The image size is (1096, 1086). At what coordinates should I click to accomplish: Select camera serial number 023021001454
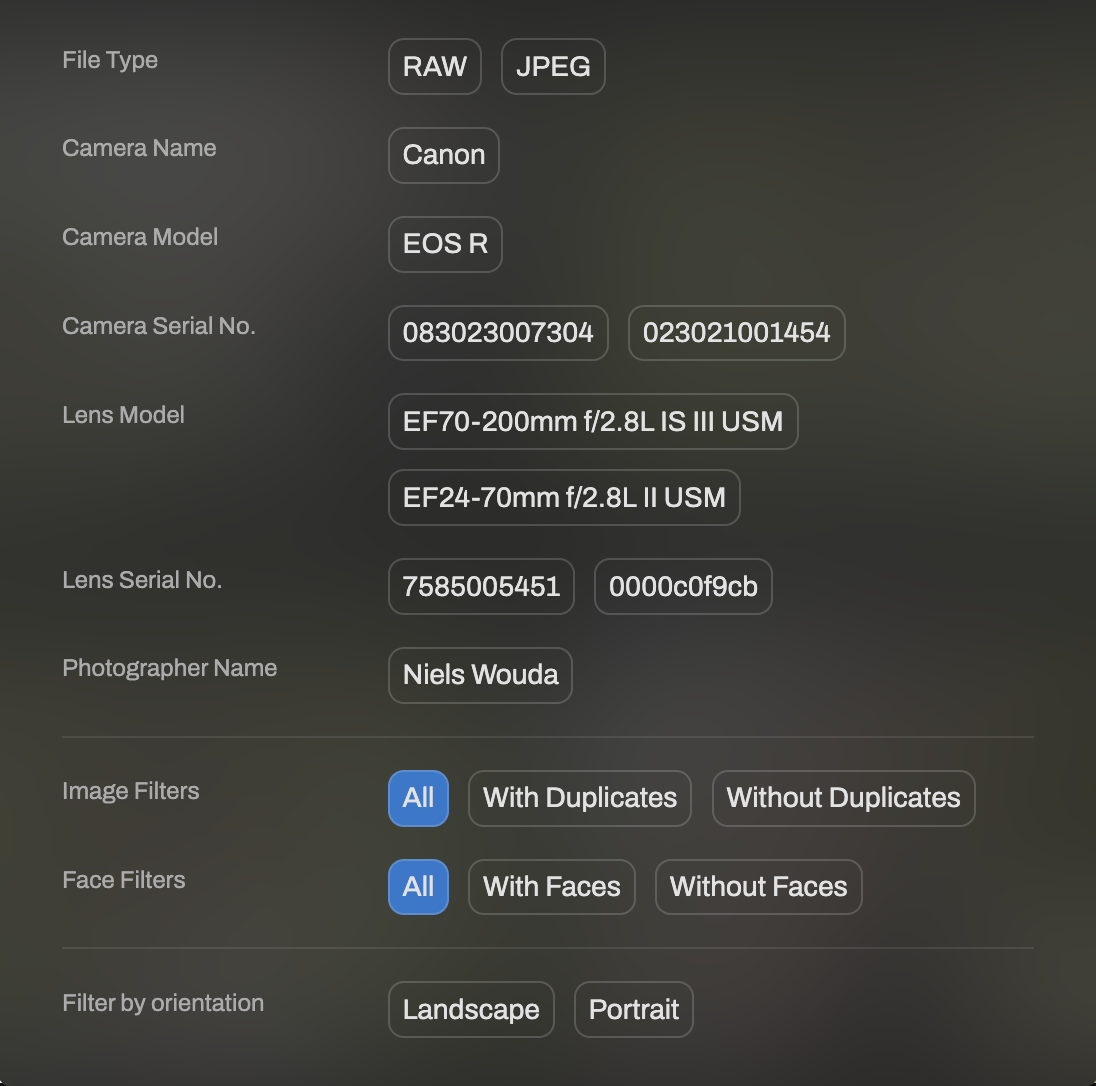point(736,333)
